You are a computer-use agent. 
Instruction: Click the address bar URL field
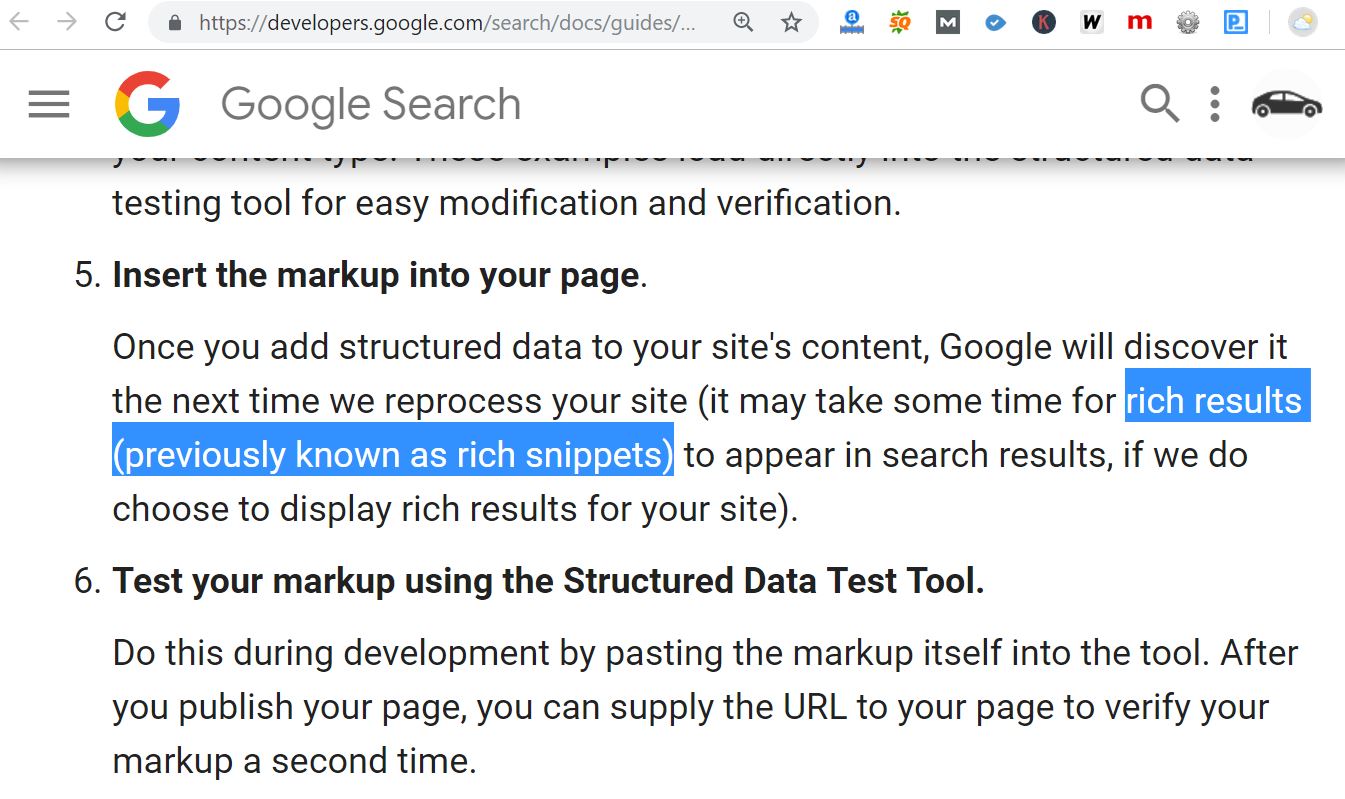tap(446, 22)
